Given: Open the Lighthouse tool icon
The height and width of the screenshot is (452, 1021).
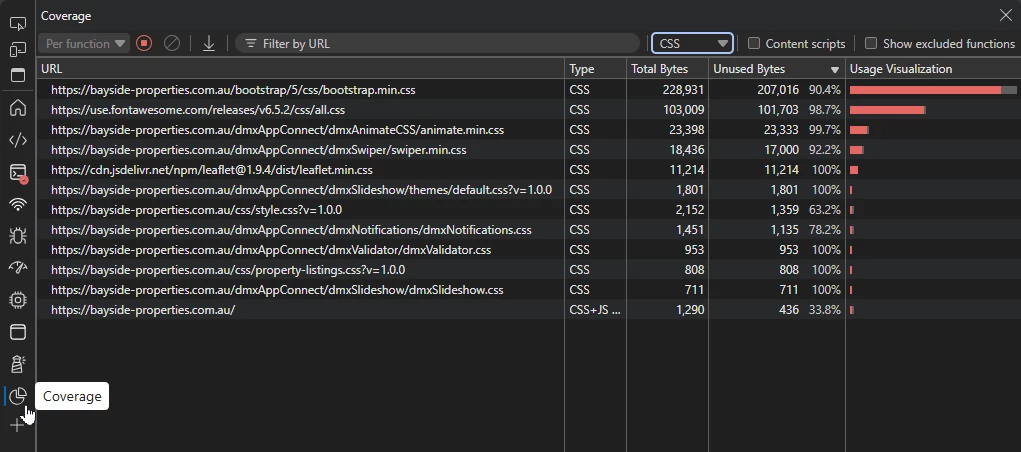Looking at the screenshot, I should tap(18, 363).
